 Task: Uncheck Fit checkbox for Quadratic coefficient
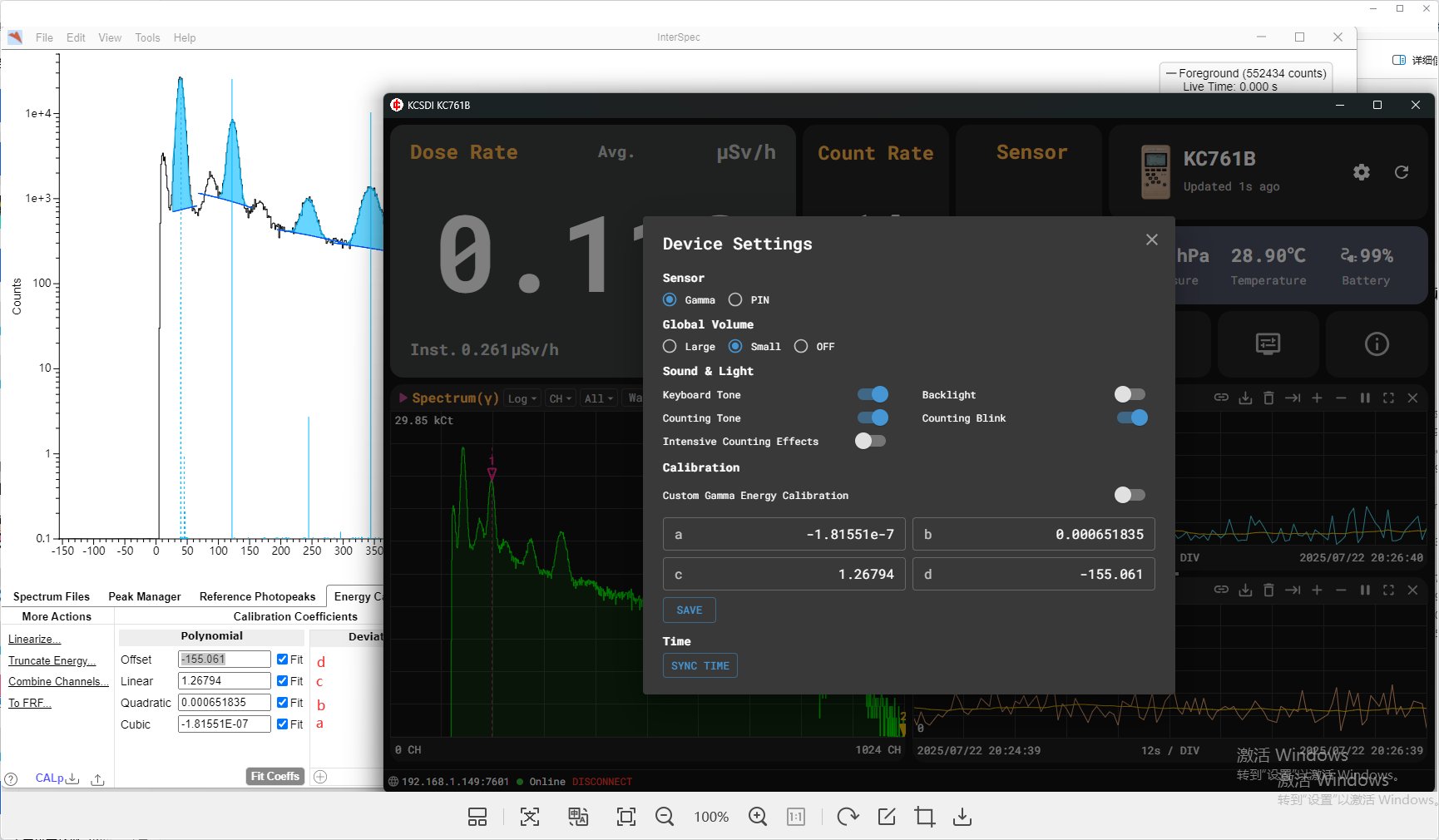(283, 703)
